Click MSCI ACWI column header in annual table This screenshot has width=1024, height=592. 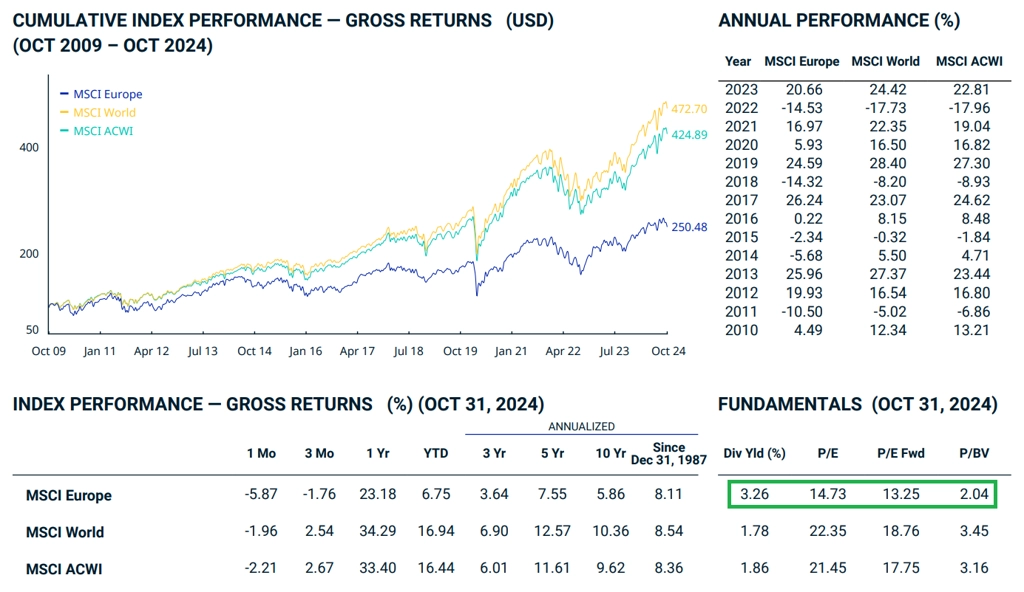pos(969,61)
